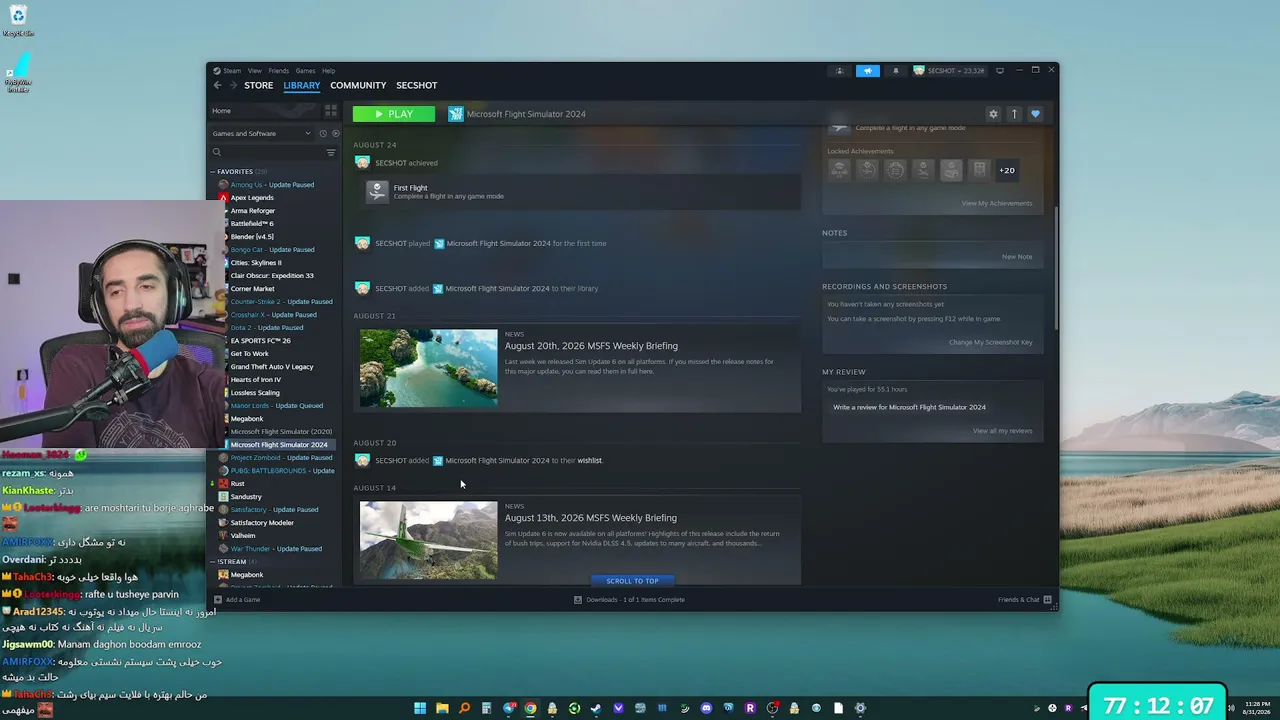Open the Help menu
Image resolution: width=1280 pixels, height=720 pixels.
[x=328, y=71]
